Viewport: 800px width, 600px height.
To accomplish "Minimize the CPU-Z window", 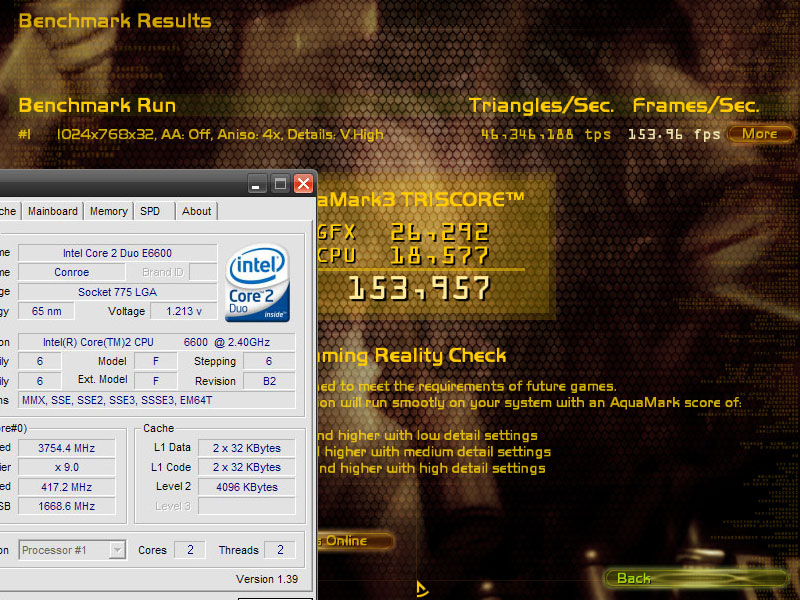I will pyautogui.click(x=256, y=184).
